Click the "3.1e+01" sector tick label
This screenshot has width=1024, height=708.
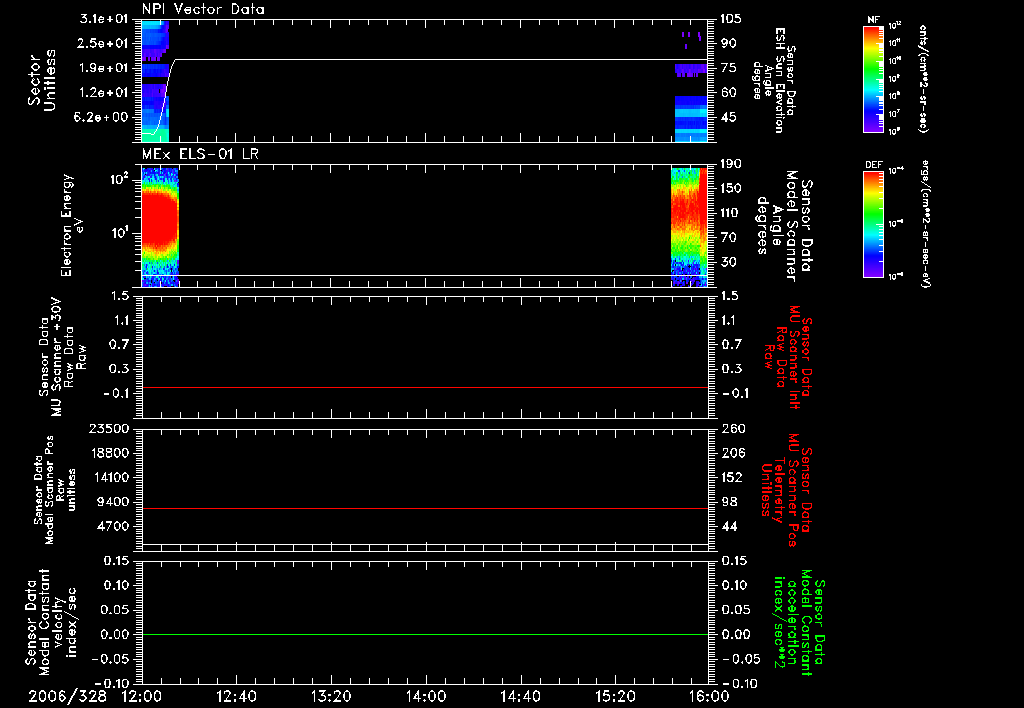(x=104, y=19)
